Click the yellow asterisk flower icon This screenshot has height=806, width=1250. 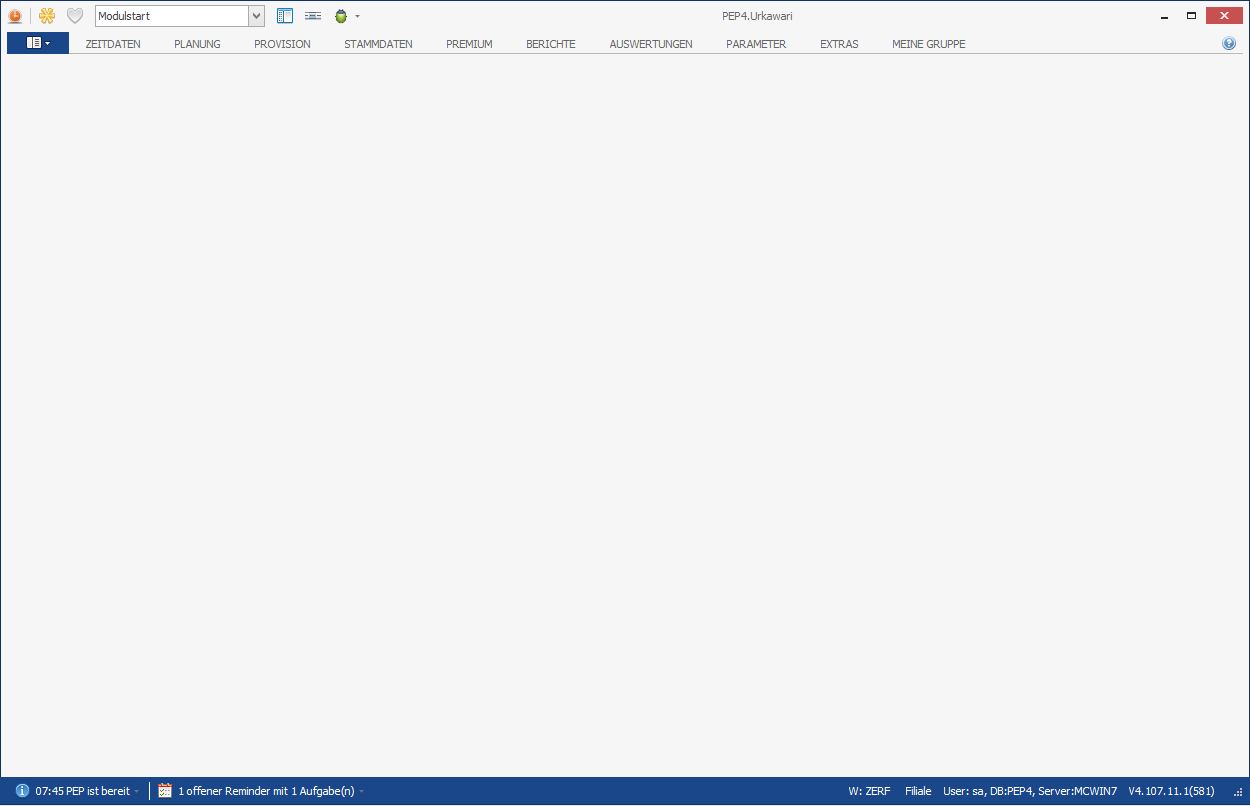coord(46,16)
